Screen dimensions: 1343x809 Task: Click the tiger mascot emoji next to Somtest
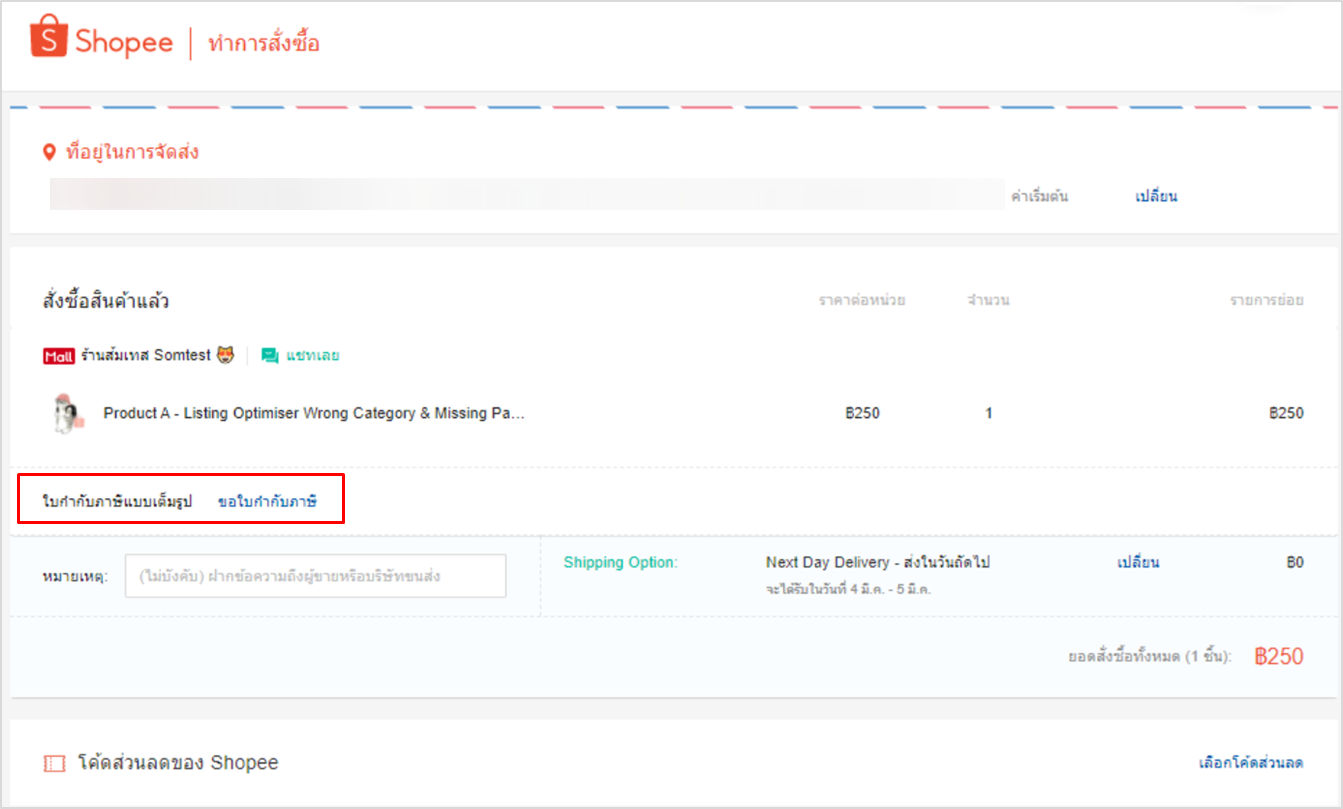coord(224,355)
